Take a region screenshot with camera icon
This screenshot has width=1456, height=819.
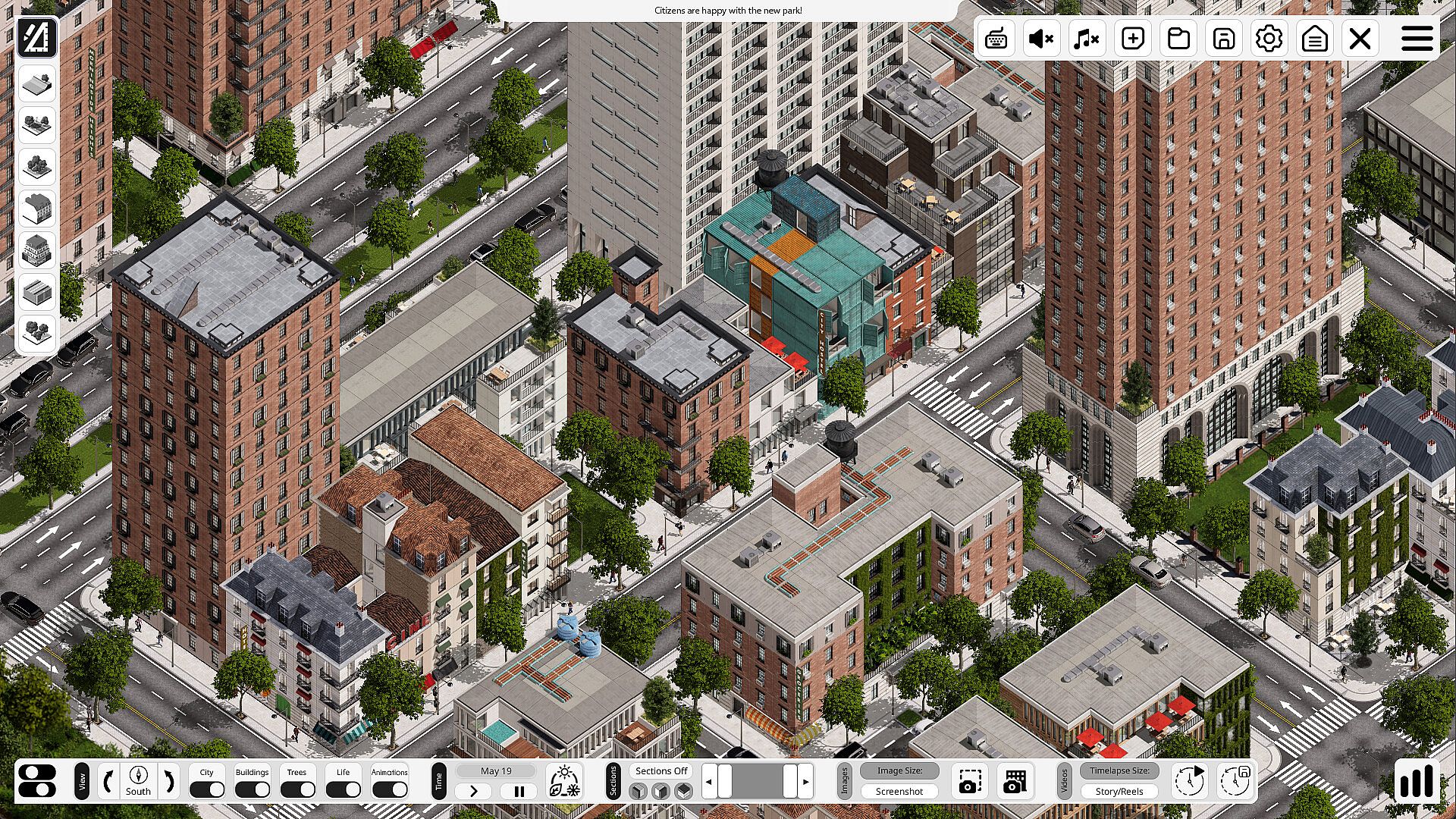[x=969, y=782]
